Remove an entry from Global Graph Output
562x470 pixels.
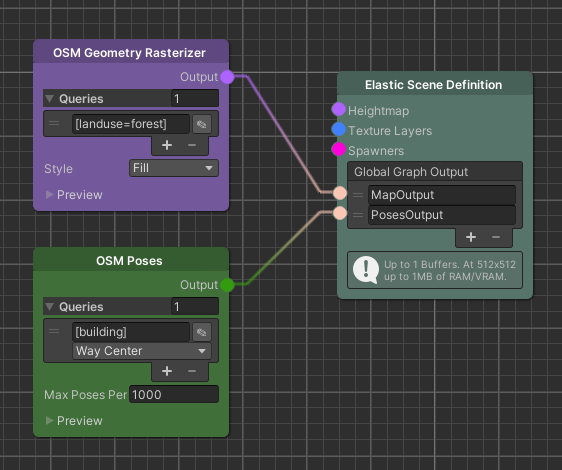click(x=496, y=237)
